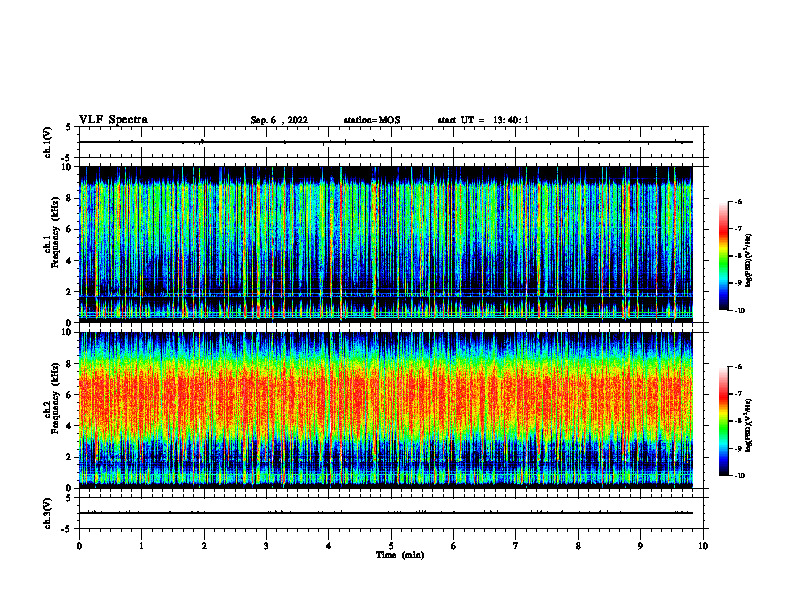Click time axis tick label "6"
The image size is (792, 612).
click(x=454, y=546)
